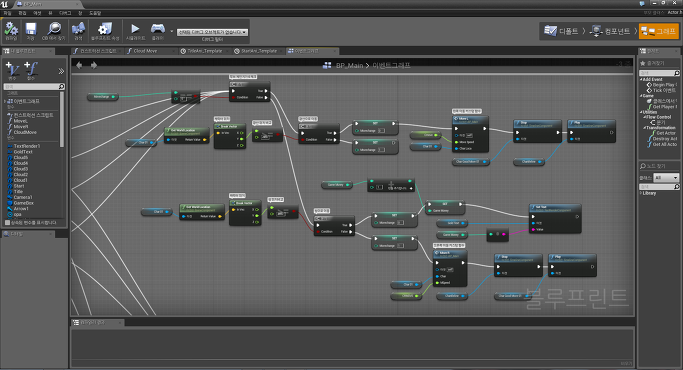The height and width of the screenshot is (370, 683).
Task: Select the Camera1 variable icon
Action: tap(10, 197)
